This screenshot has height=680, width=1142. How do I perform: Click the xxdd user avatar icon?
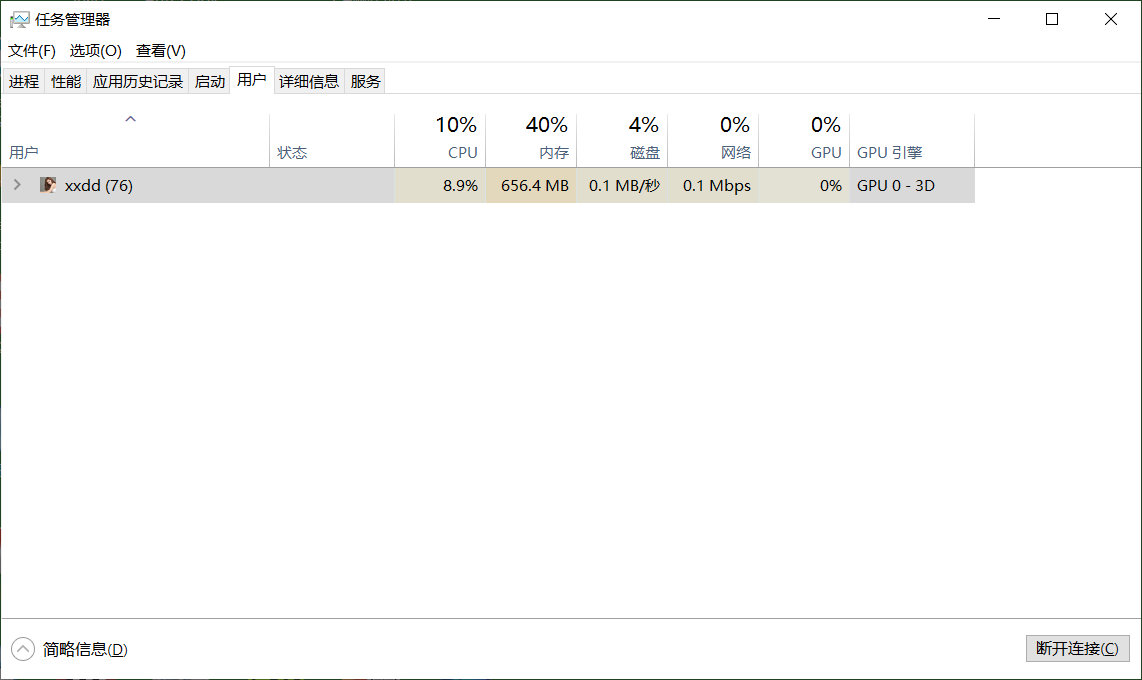pyautogui.click(x=47, y=185)
